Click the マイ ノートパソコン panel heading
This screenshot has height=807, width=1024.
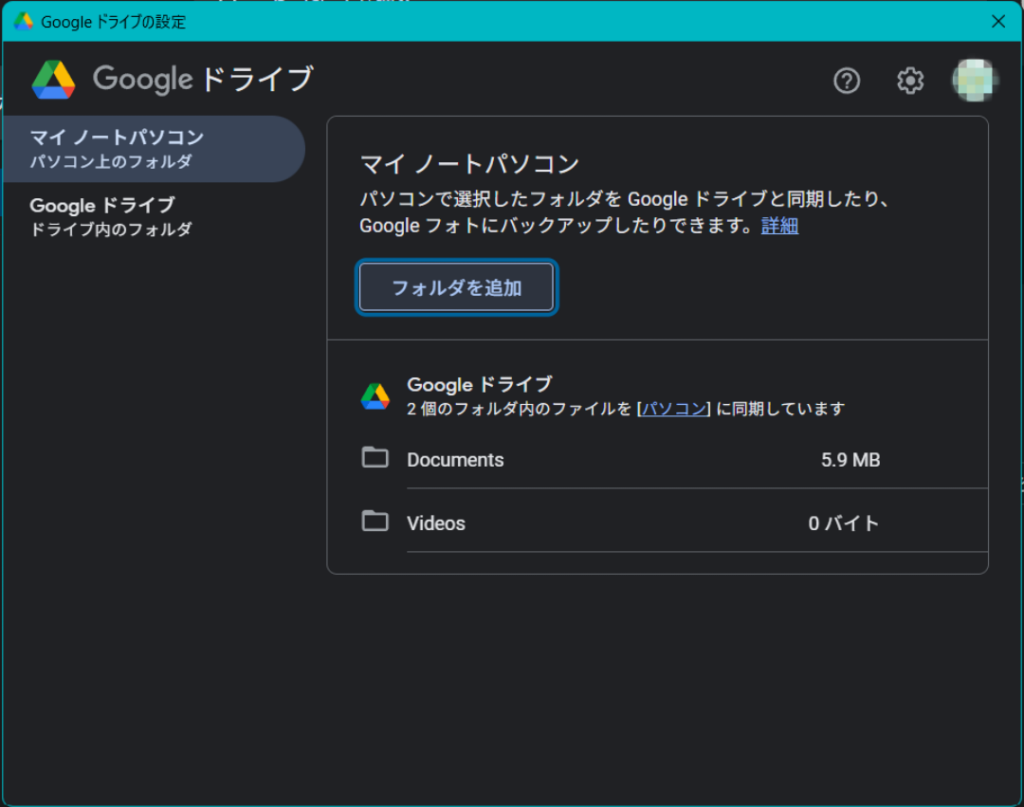click(470, 164)
